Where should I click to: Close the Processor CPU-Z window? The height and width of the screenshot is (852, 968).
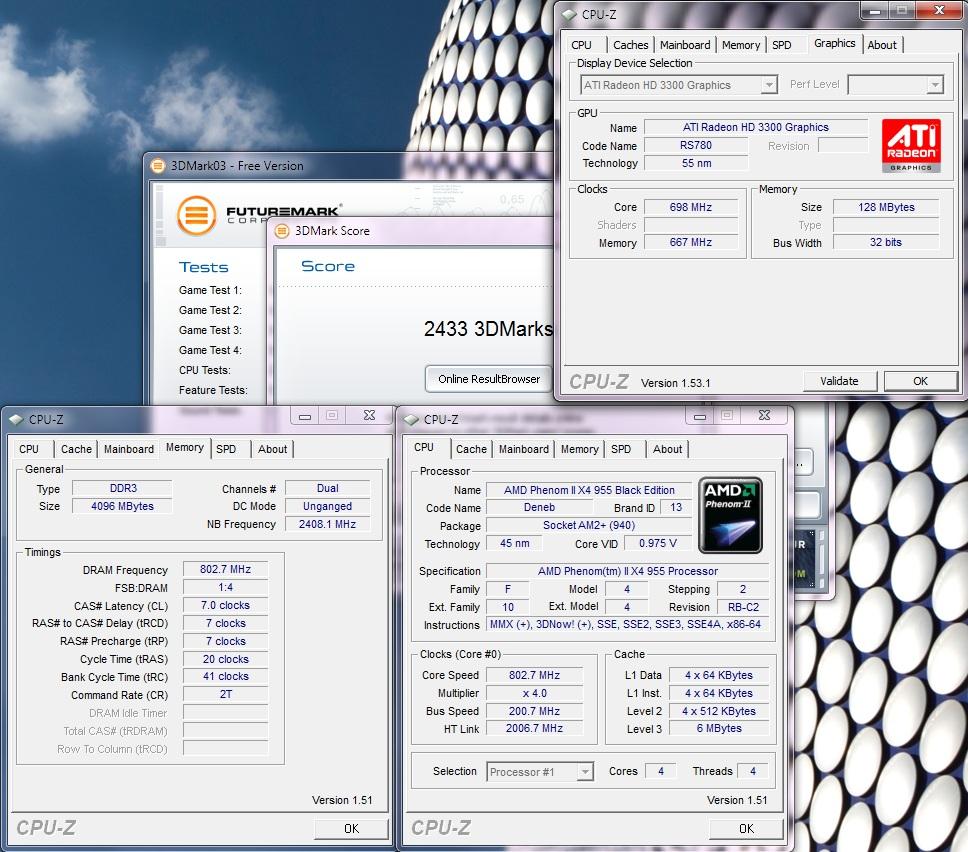coord(764,416)
